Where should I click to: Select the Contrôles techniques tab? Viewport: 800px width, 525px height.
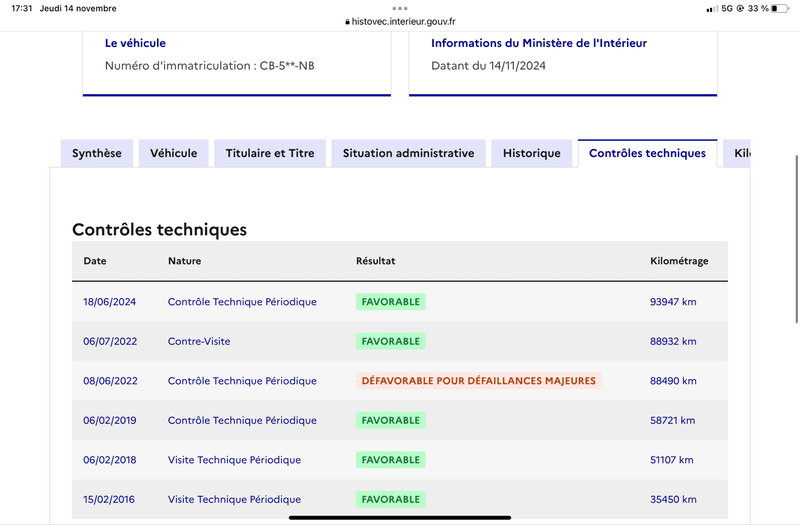(647, 153)
